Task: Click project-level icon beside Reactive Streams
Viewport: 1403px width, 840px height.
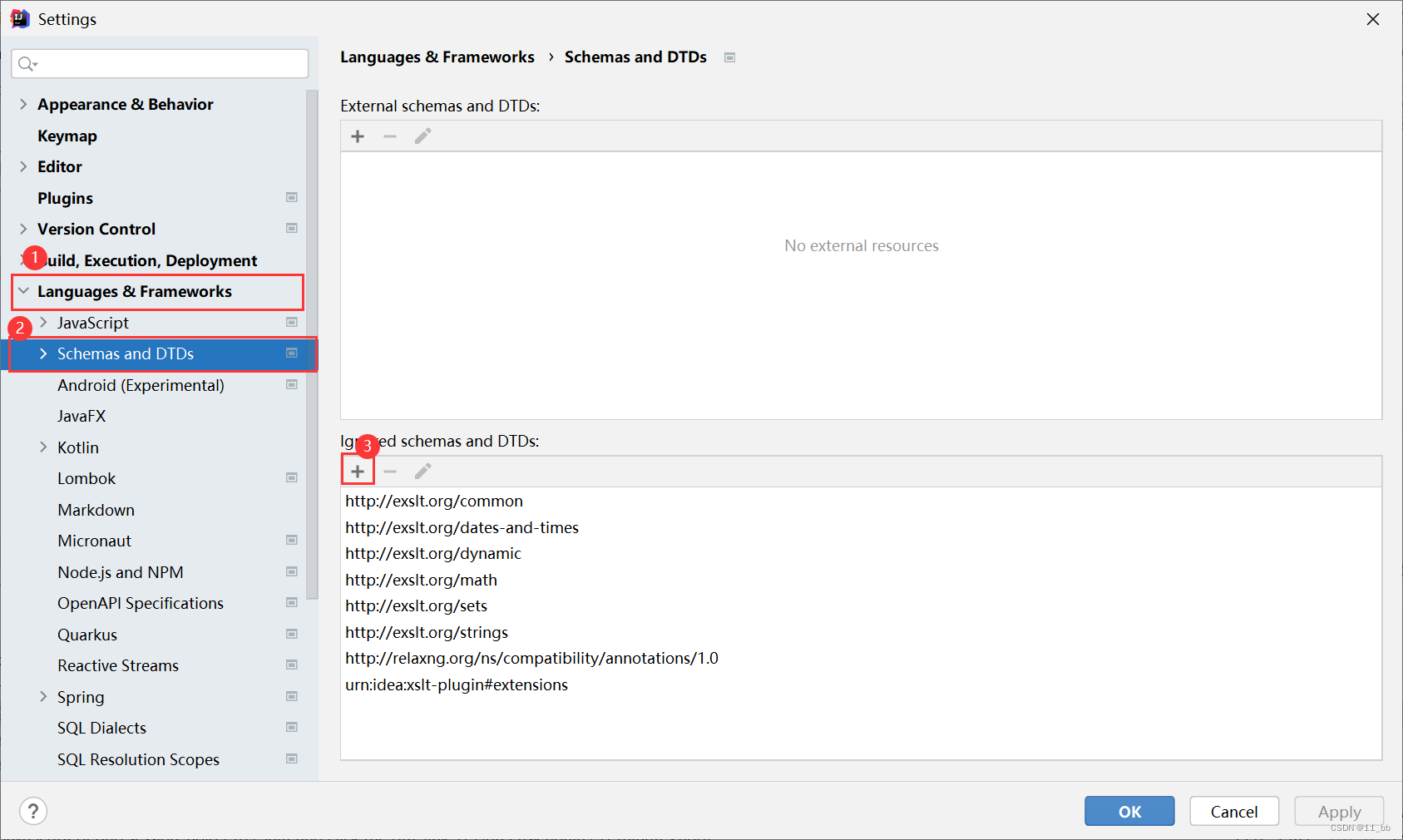Action: pyautogui.click(x=292, y=665)
